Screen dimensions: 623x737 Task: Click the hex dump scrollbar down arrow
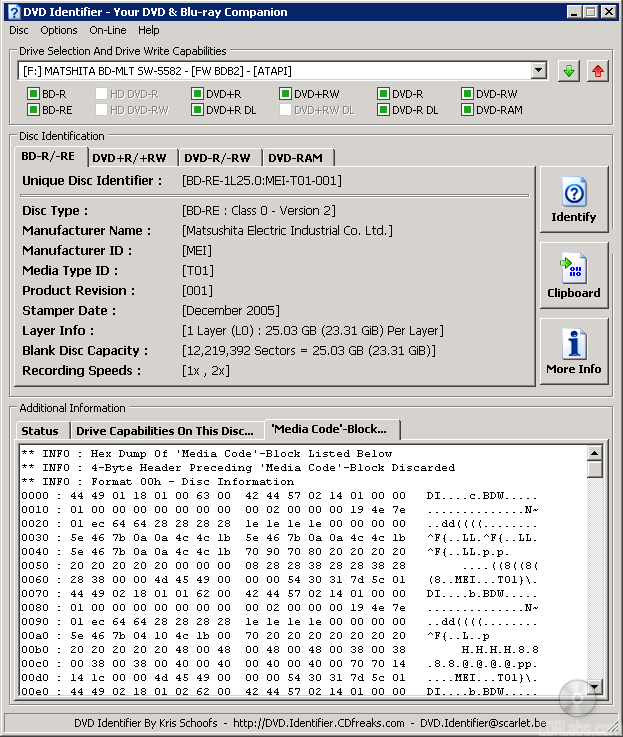(595, 686)
